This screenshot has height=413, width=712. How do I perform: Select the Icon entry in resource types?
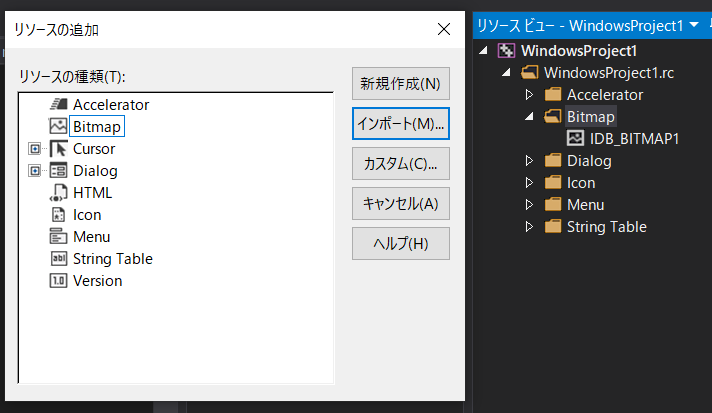[x=87, y=215]
